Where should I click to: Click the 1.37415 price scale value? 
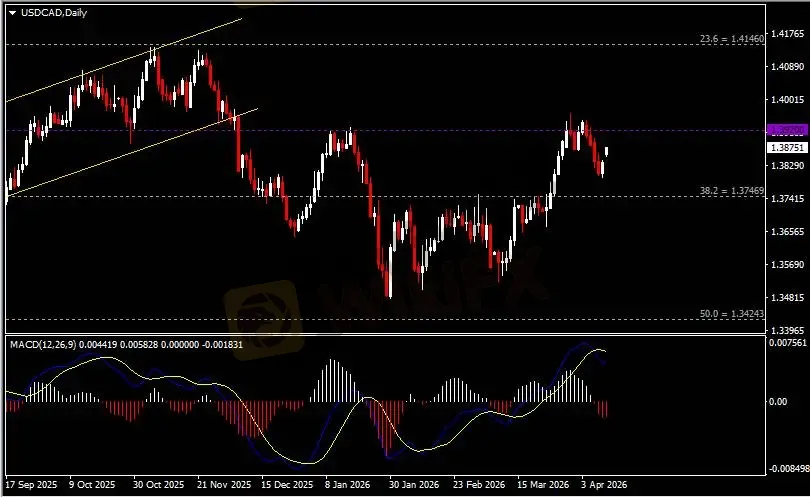point(787,199)
